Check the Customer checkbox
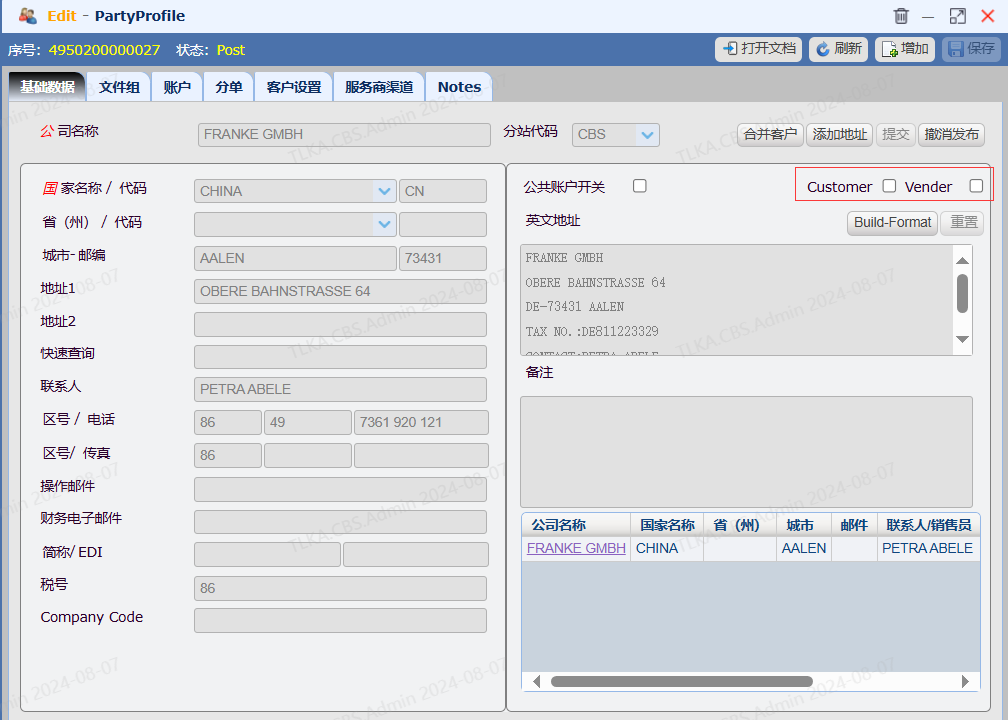 [x=889, y=186]
